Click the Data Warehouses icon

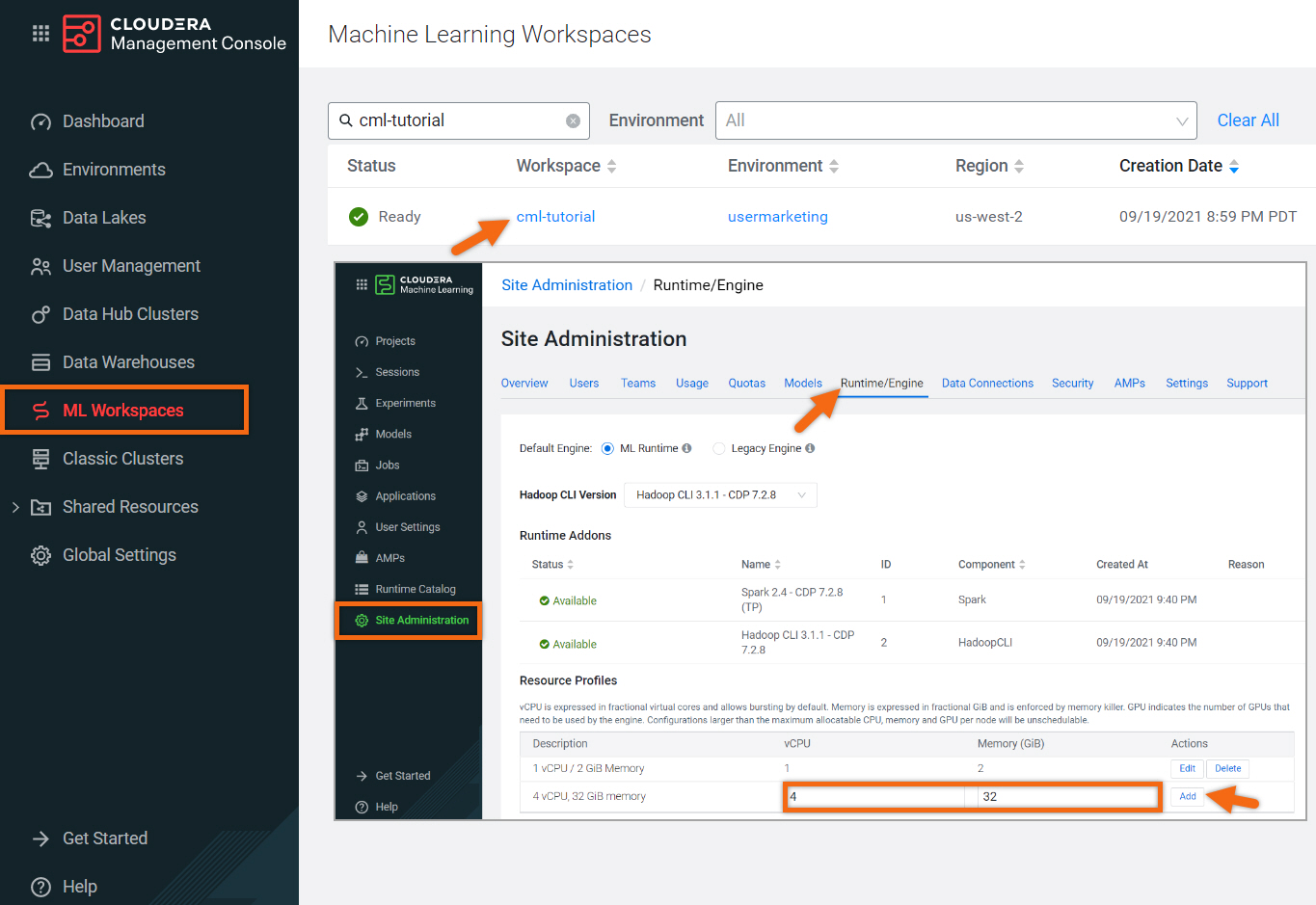point(40,362)
